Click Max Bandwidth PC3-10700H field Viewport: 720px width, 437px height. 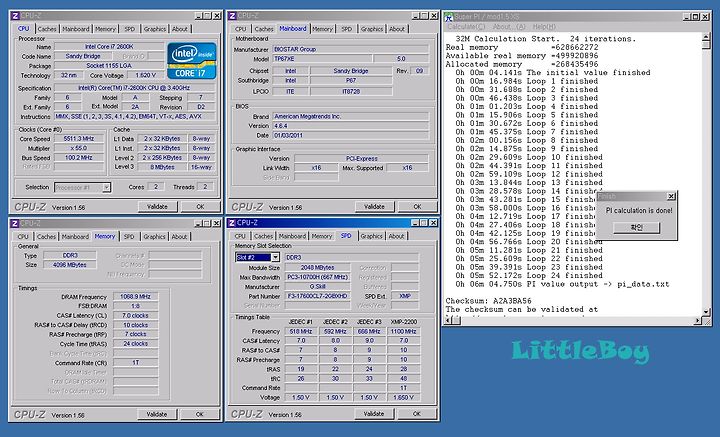317,277
